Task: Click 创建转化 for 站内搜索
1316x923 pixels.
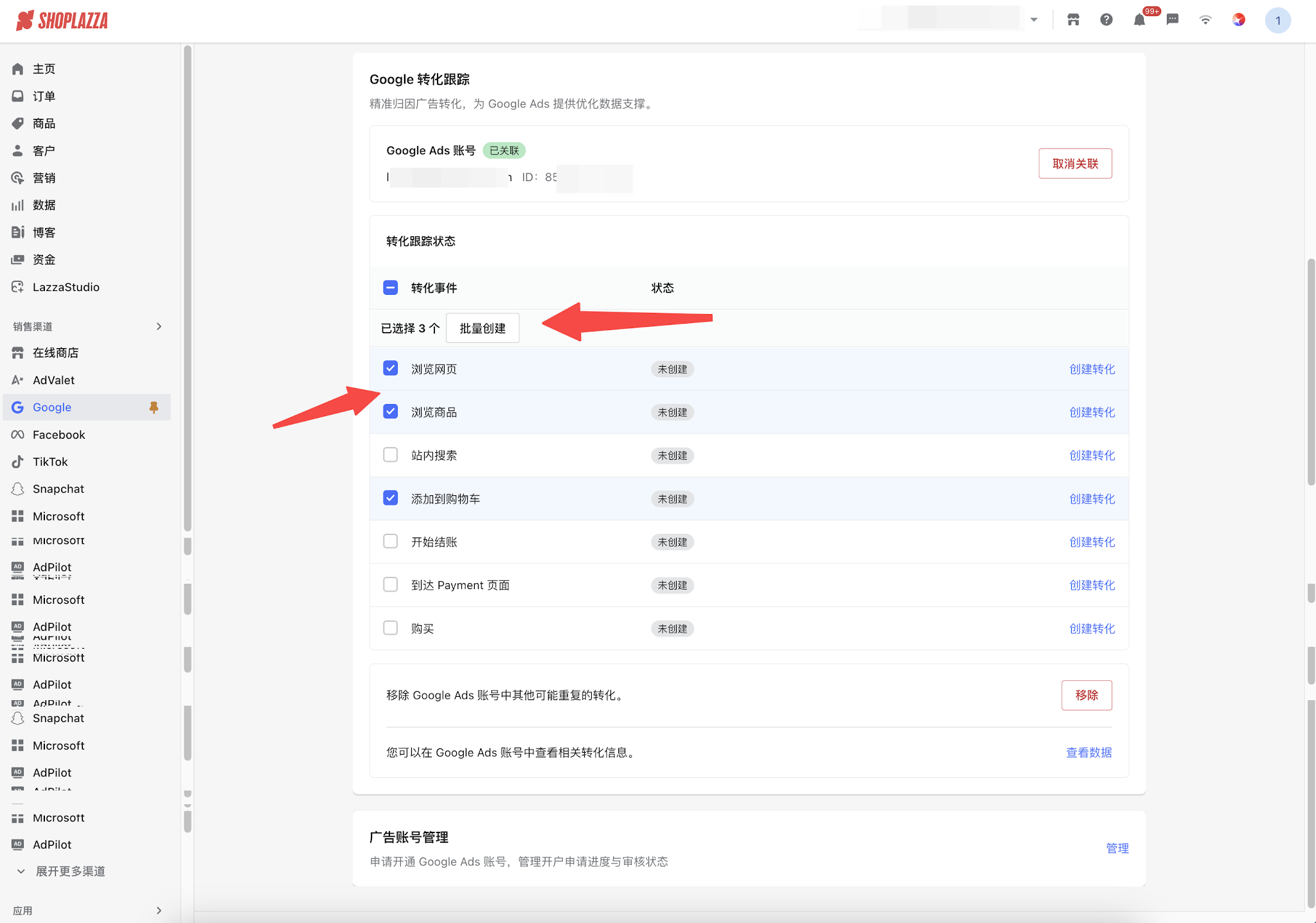Action: point(1092,455)
